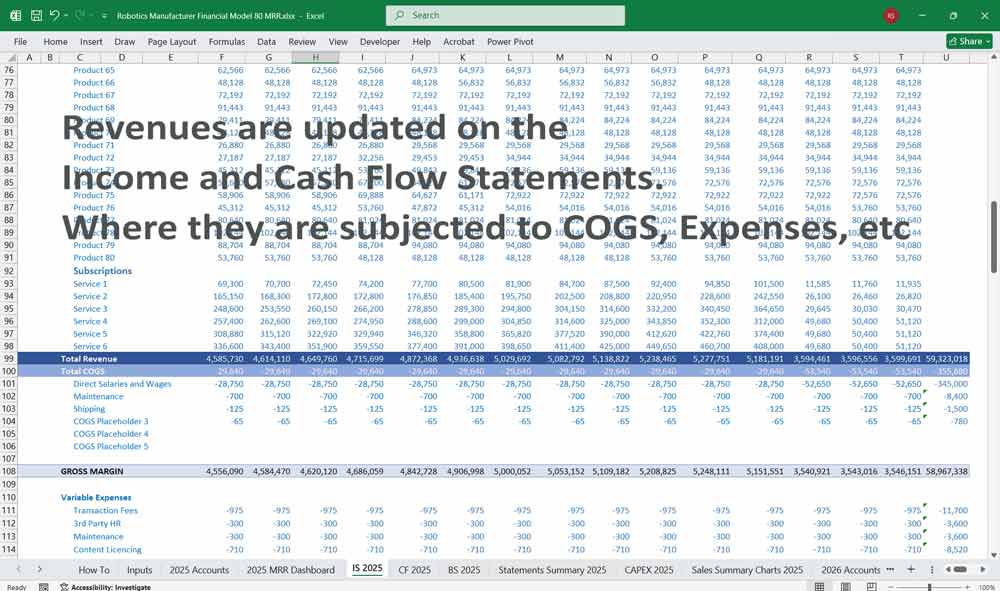Open the Share button dropdown arrow
This screenshot has width=1000, height=591.
pyautogui.click(x=988, y=41)
